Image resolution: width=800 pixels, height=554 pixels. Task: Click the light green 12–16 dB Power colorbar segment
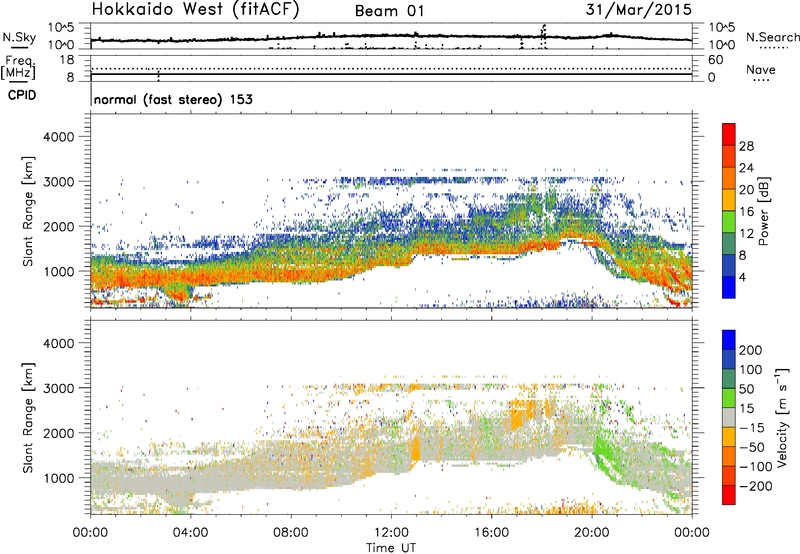coord(729,222)
